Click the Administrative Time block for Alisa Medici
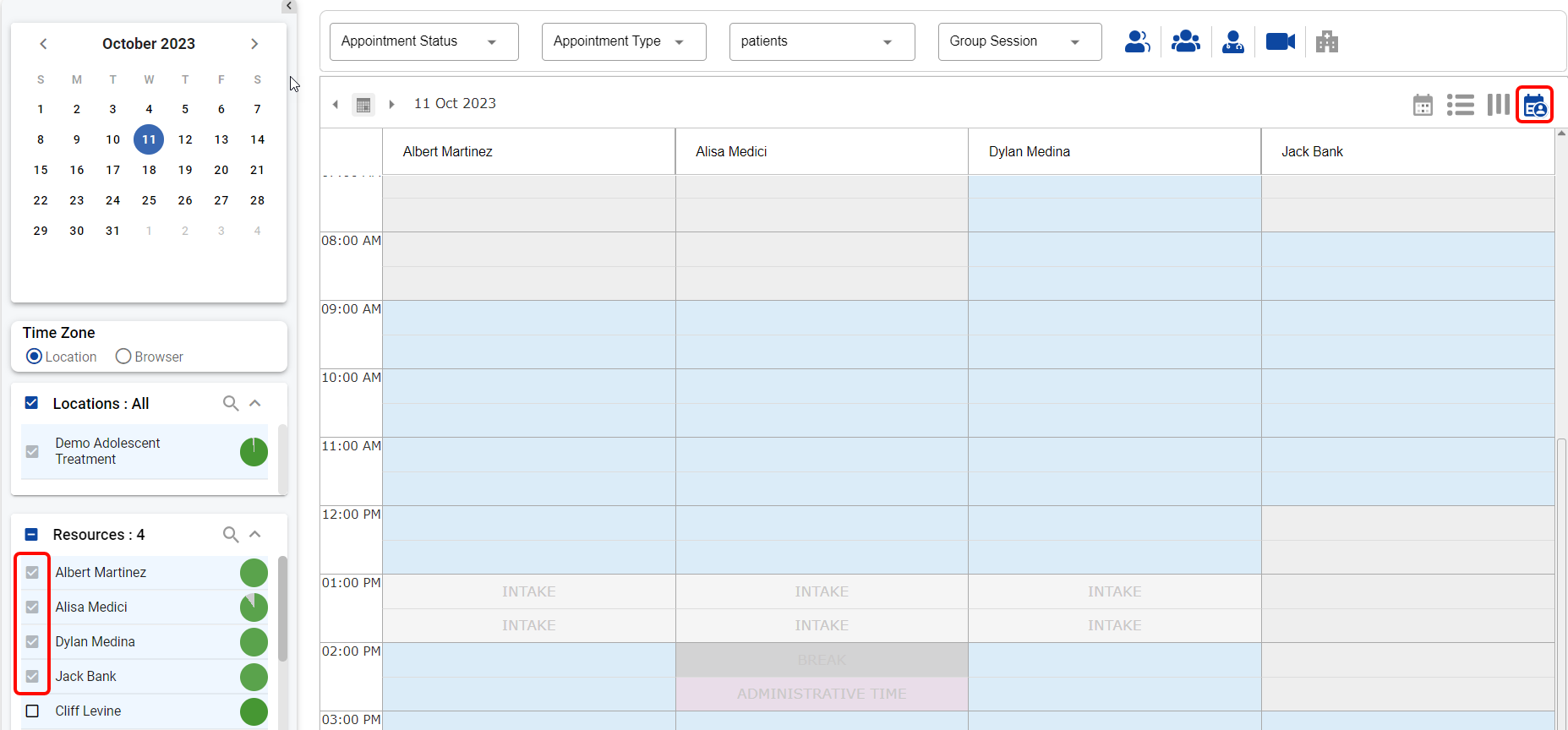Viewport: 1568px width, 730px height. click(821, 694)
